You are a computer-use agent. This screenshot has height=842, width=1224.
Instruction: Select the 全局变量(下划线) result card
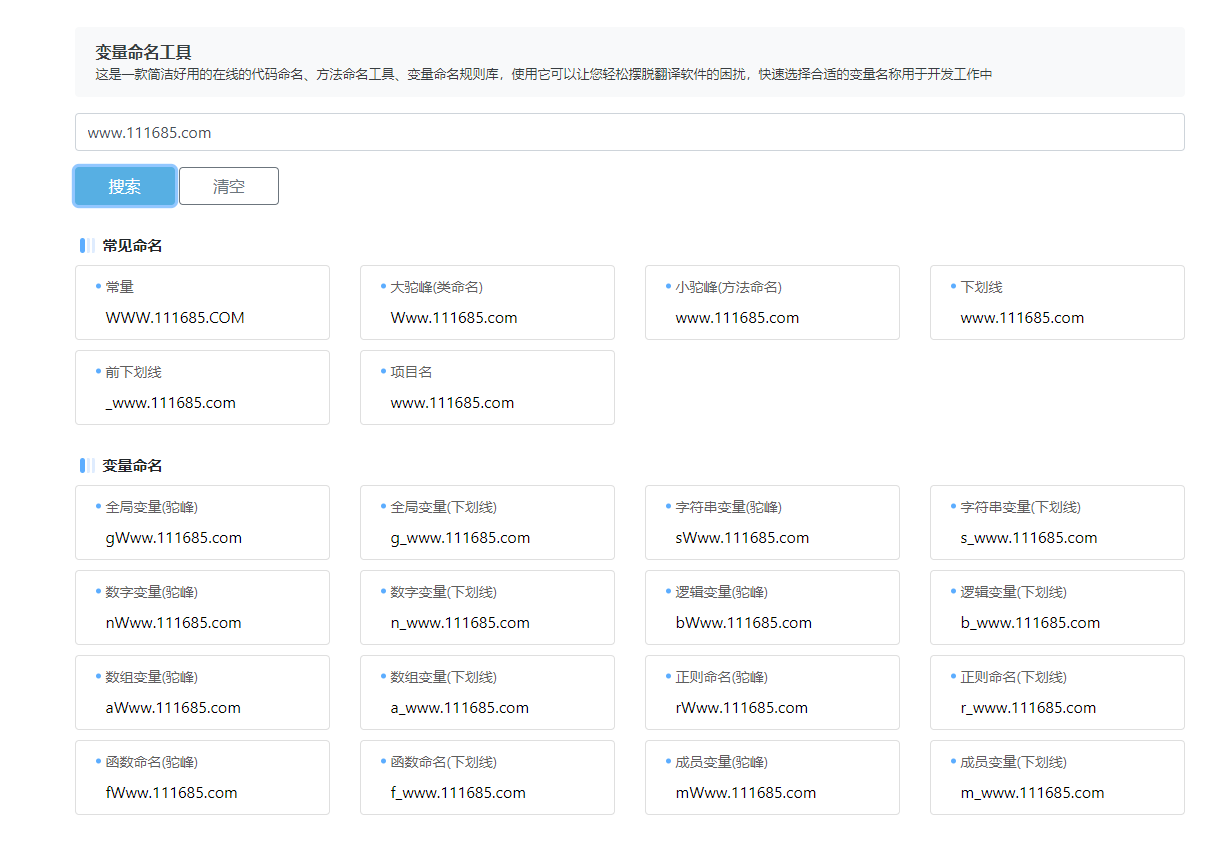click(487, 522)
